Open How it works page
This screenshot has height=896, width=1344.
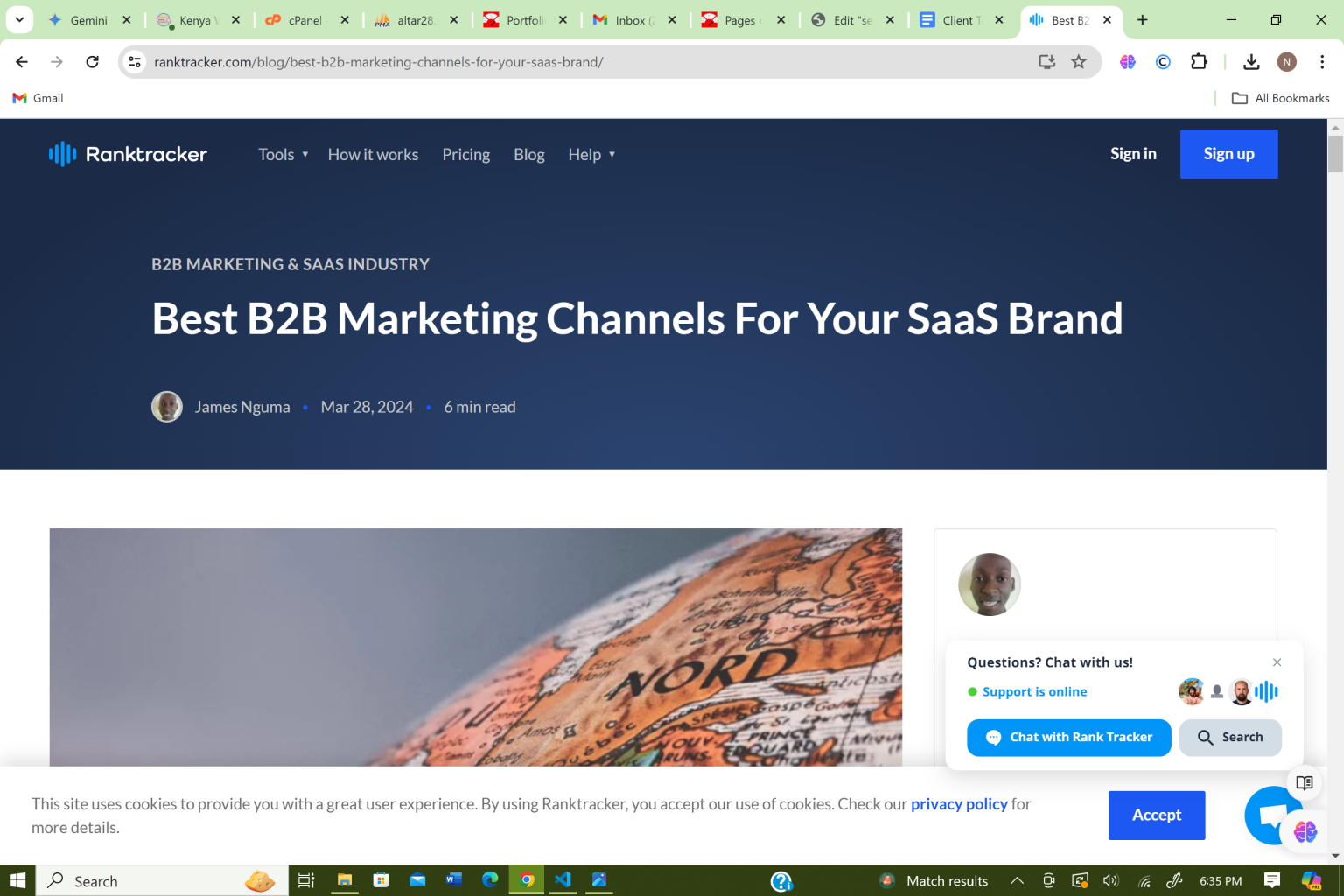373,154
